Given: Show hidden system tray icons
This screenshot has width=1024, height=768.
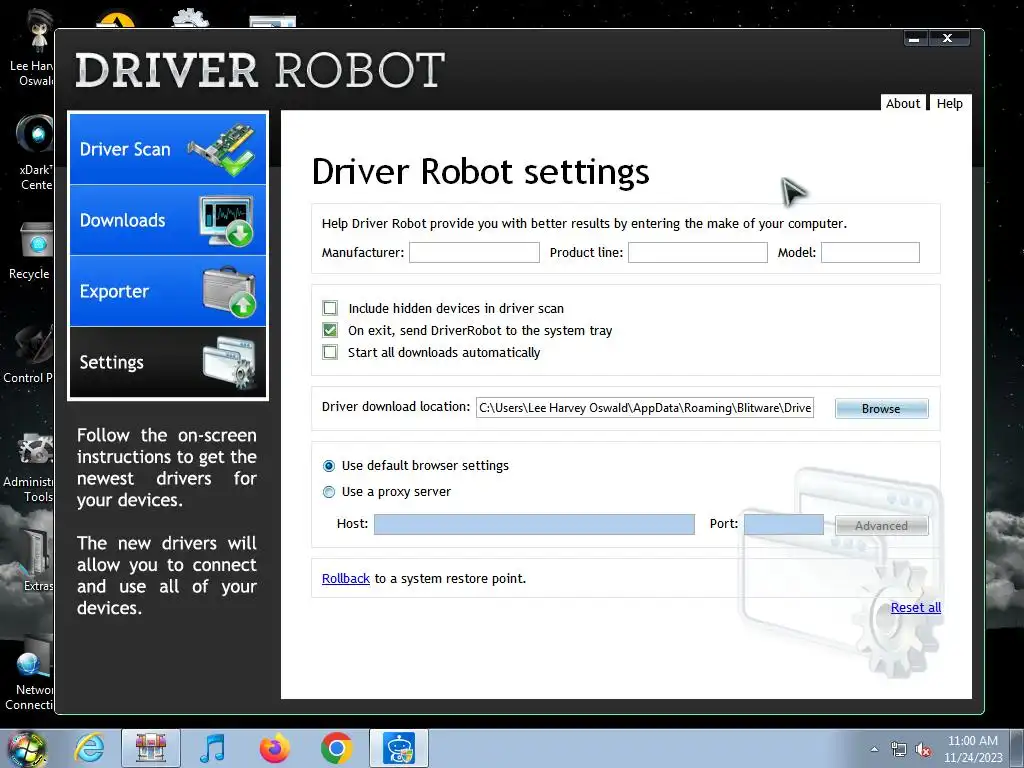Looking at the screenshot, I should coord(874,749).
